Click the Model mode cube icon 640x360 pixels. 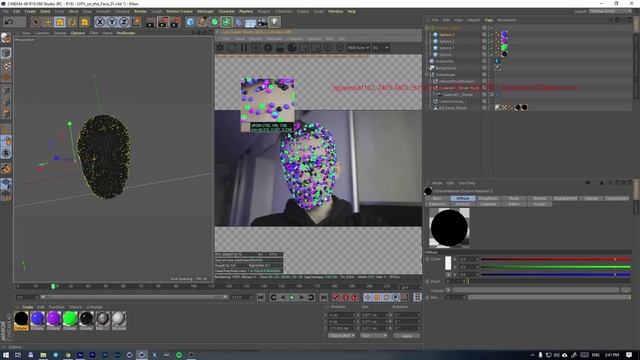(x=6, y=53)
